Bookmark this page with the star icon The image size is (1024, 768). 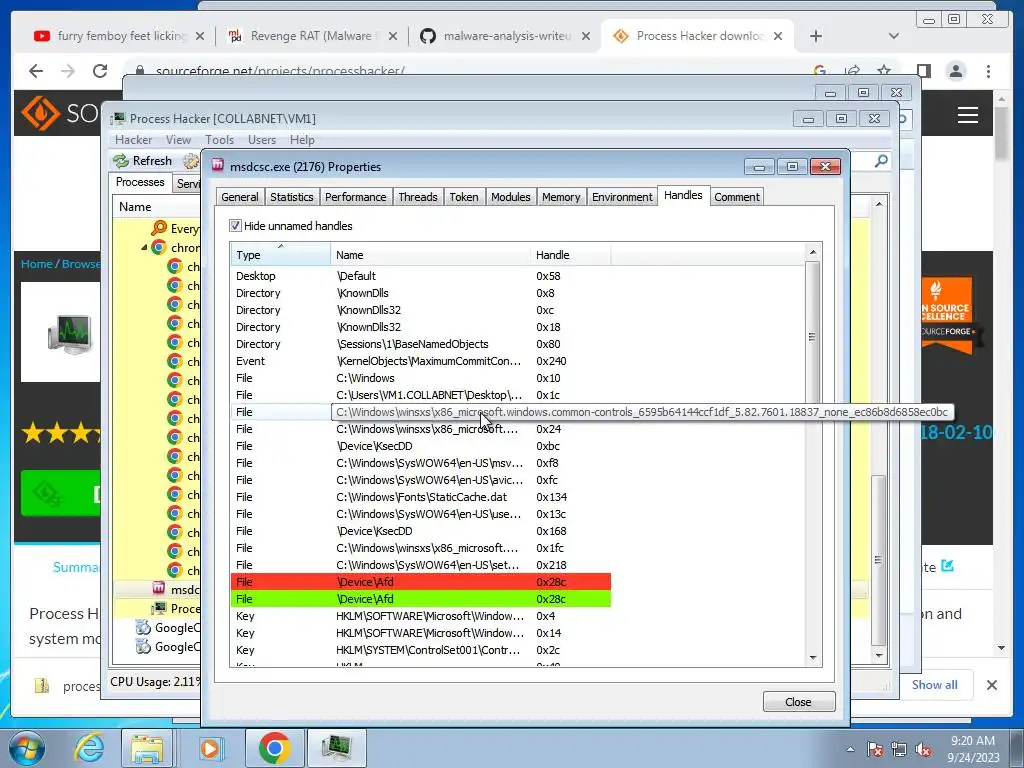pos(884,71)
